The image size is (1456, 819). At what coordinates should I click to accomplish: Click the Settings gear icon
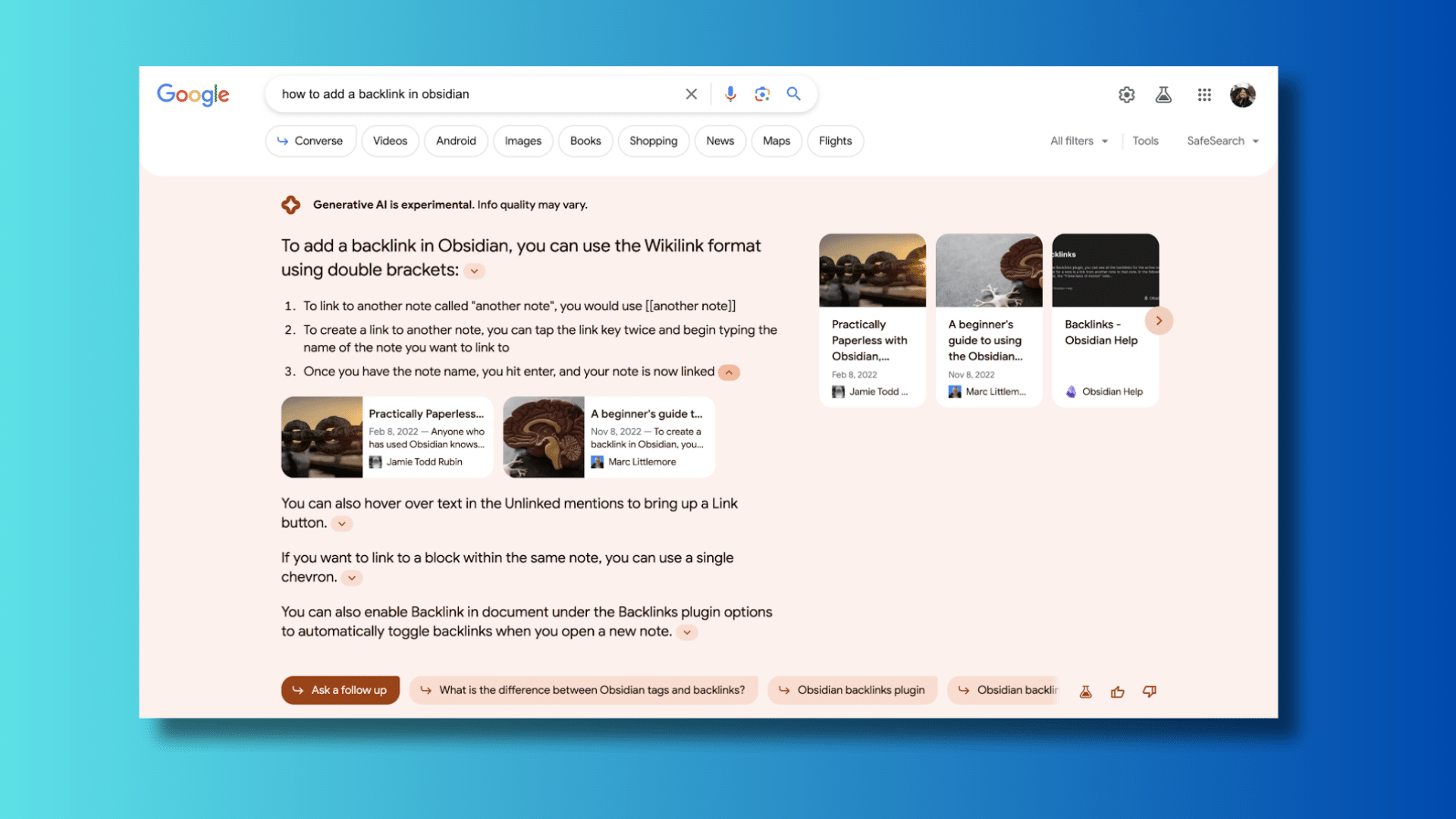click(x=1128, y=94)
